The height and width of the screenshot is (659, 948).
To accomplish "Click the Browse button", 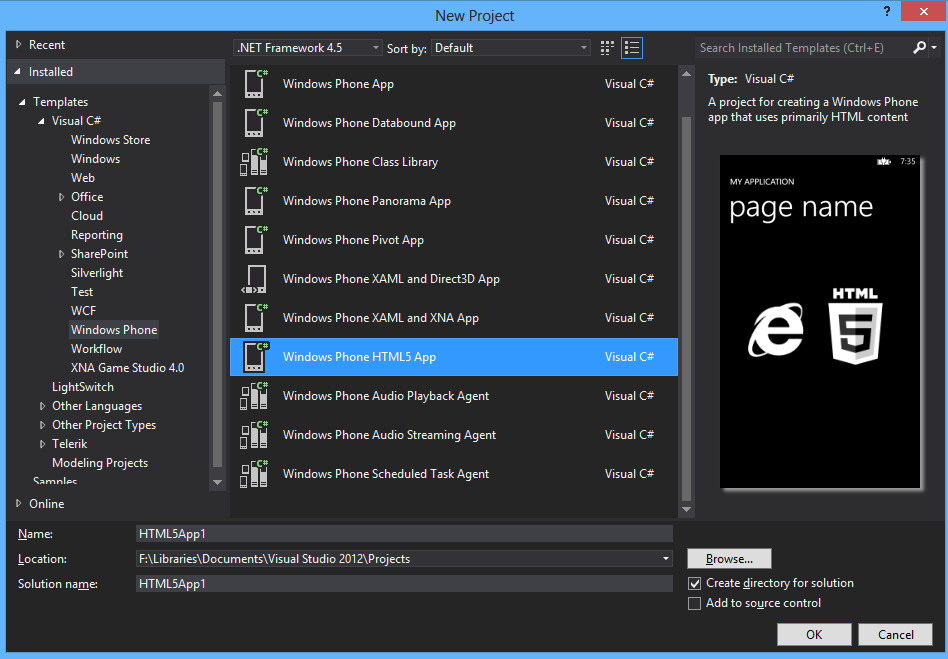I will click(x=729, y=559).
